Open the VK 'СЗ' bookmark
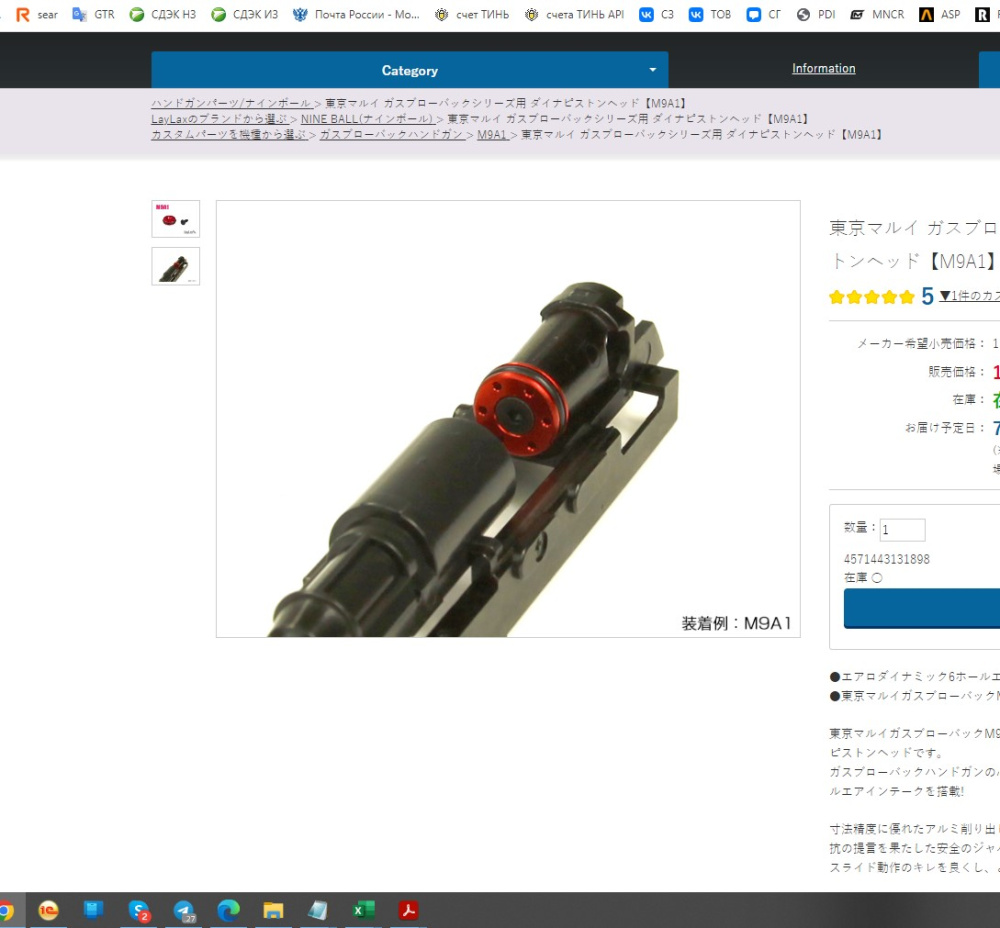The image size is (1000, 928). click(x=656, y=14)
